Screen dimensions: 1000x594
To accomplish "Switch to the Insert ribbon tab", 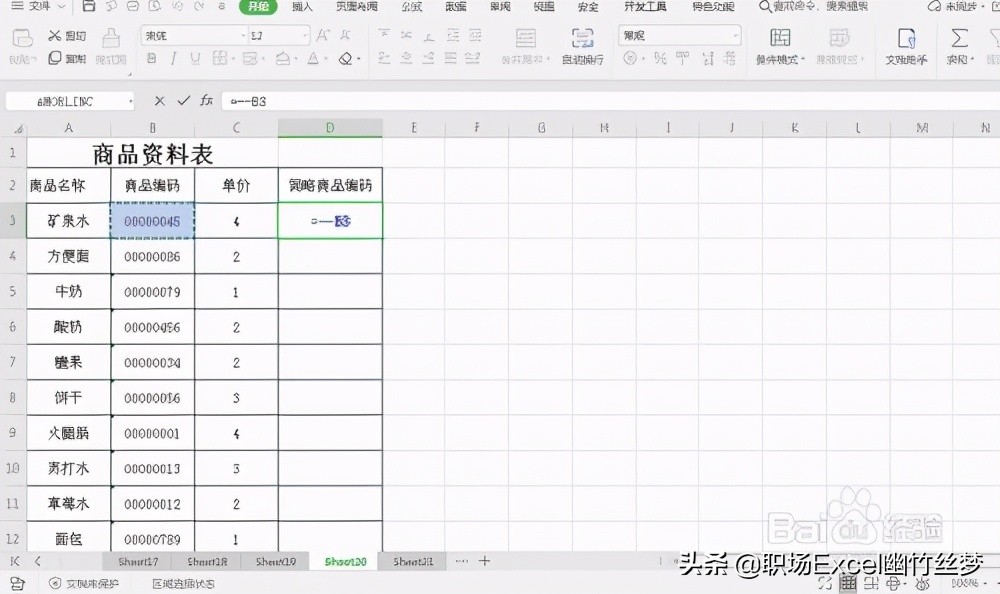I will tap(302, 6).
